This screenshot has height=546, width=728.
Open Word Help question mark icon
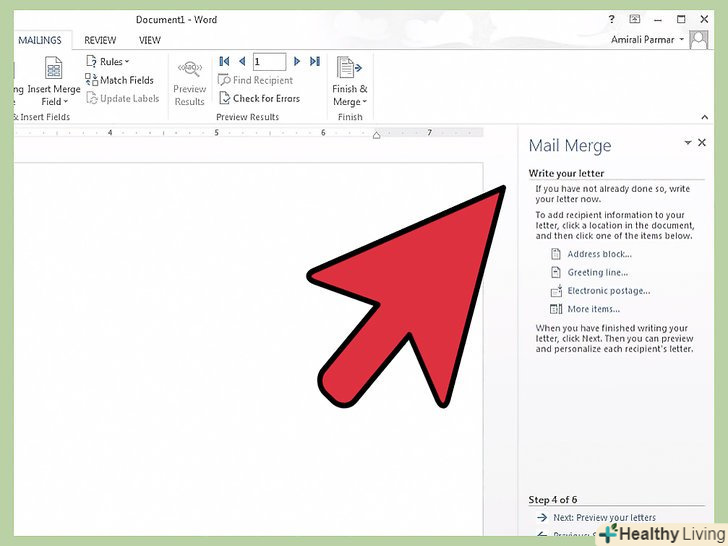click(612, 19)
